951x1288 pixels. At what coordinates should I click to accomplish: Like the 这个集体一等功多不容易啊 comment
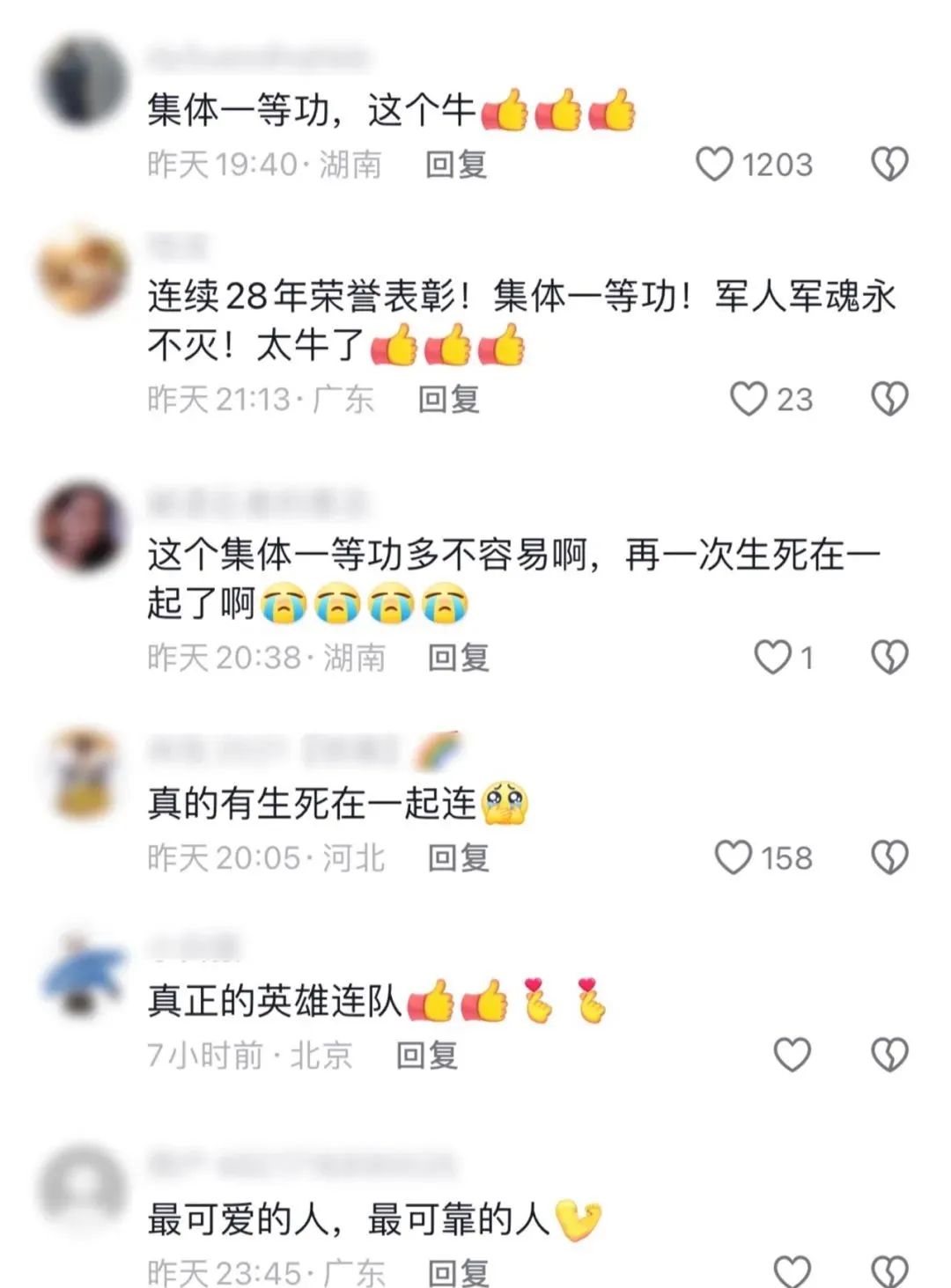(773, 657)
